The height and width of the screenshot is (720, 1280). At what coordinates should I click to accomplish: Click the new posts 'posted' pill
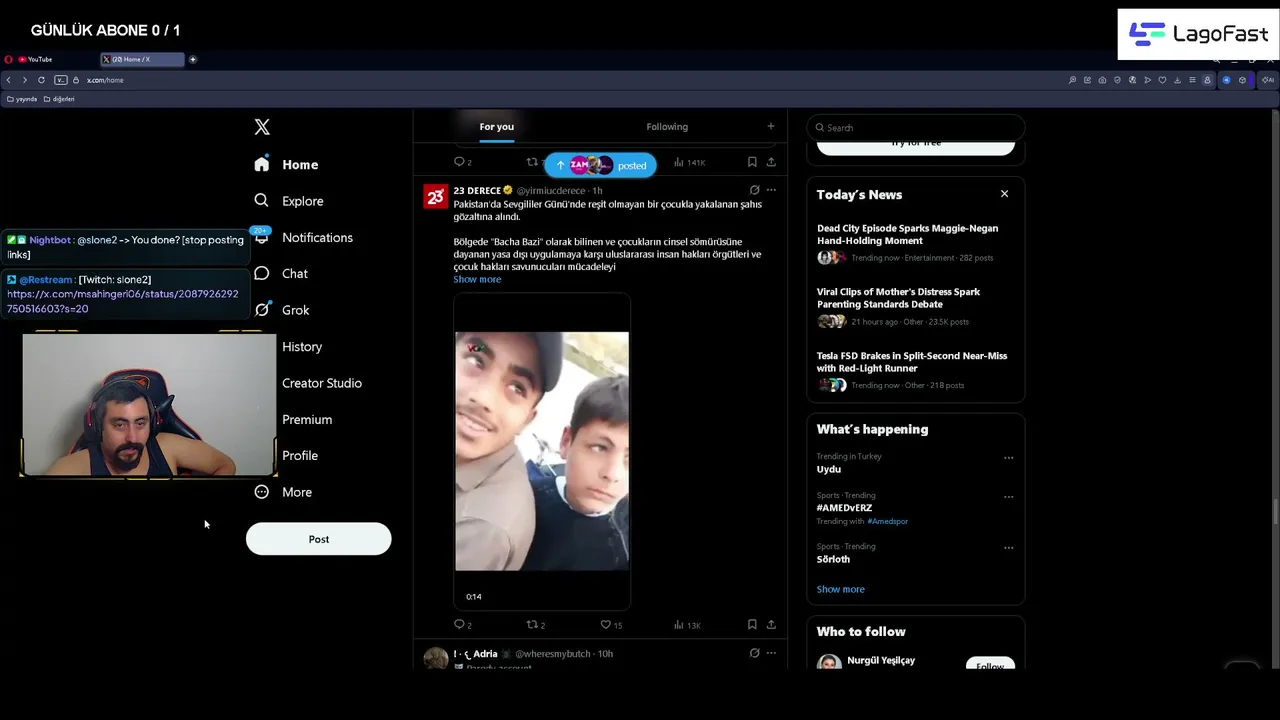pyautogui.click(x=600, y=165)
